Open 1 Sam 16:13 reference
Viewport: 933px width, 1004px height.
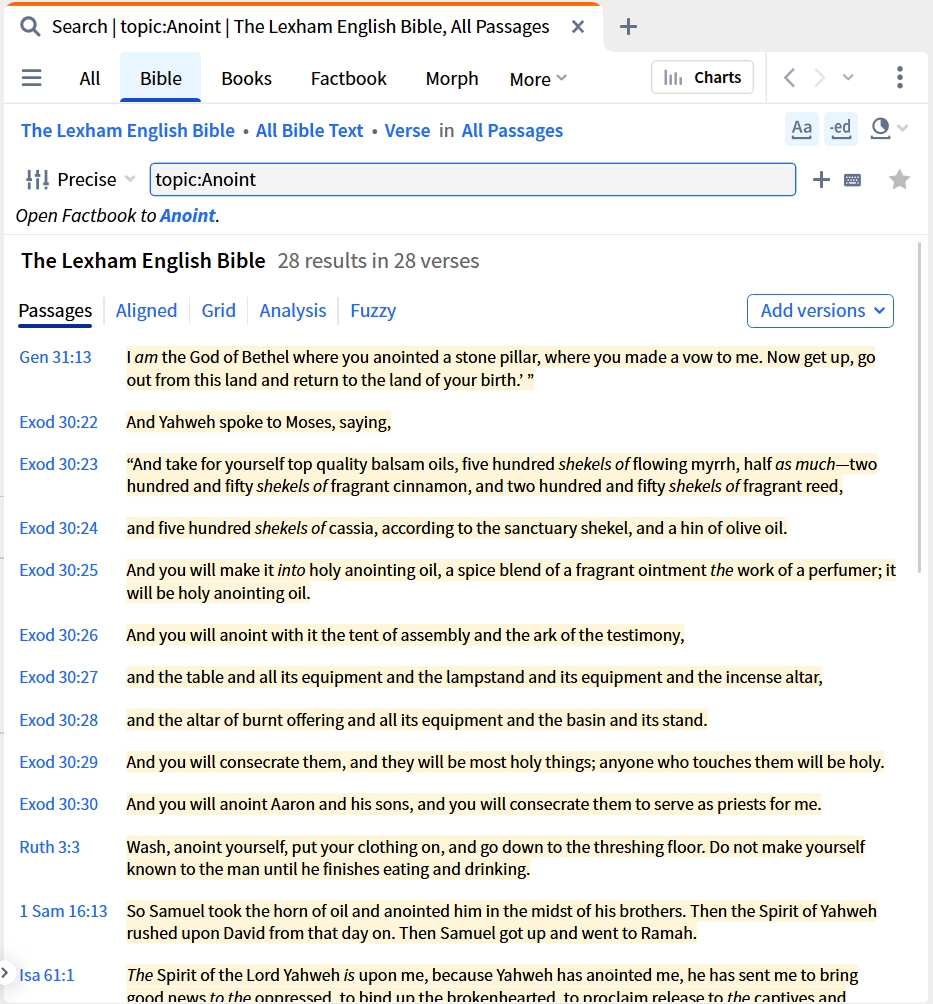pos(63,911)
